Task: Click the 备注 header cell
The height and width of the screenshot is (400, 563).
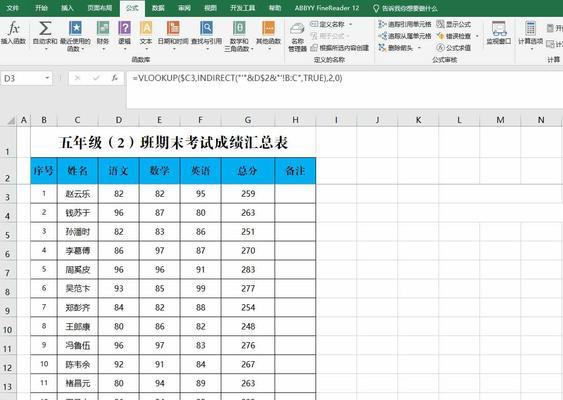Action: coord(295,171)
